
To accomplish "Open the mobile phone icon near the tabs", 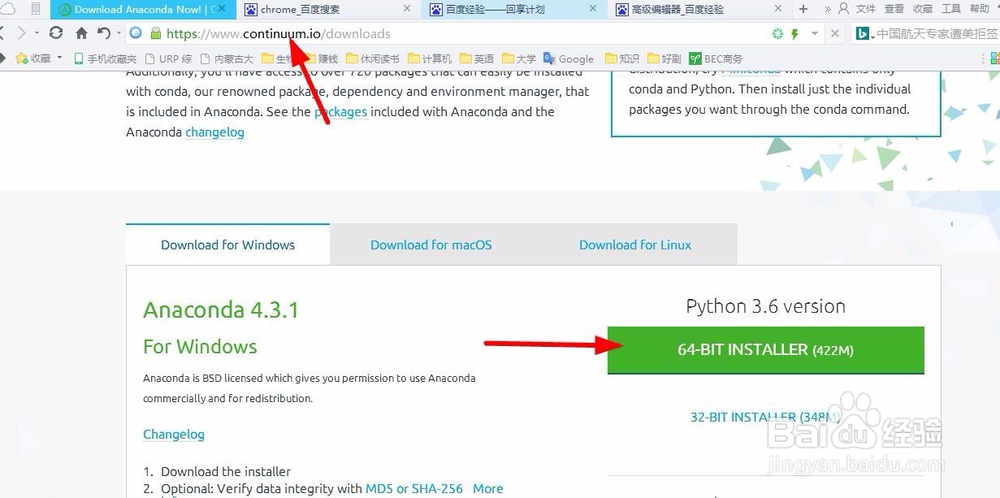I will pos(36,9).
